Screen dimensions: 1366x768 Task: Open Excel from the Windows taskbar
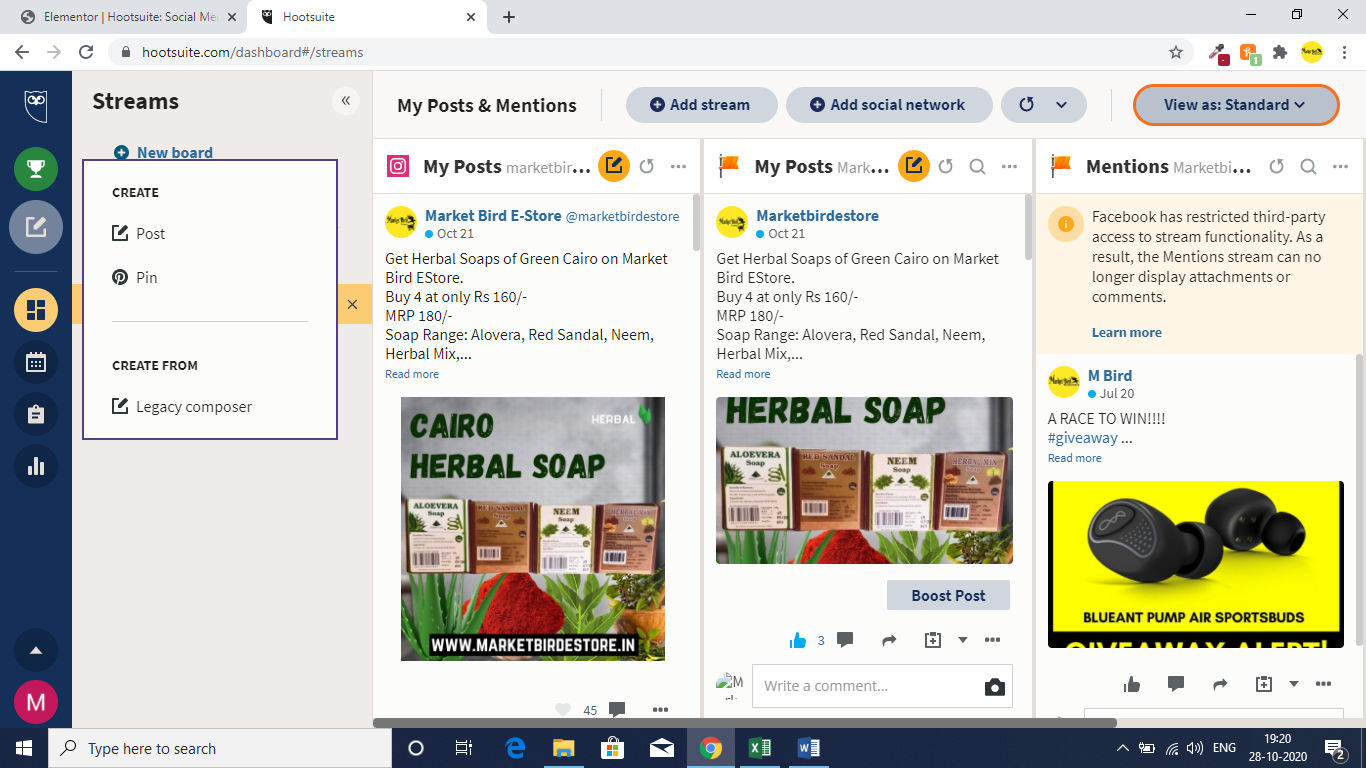pos(759,748)
